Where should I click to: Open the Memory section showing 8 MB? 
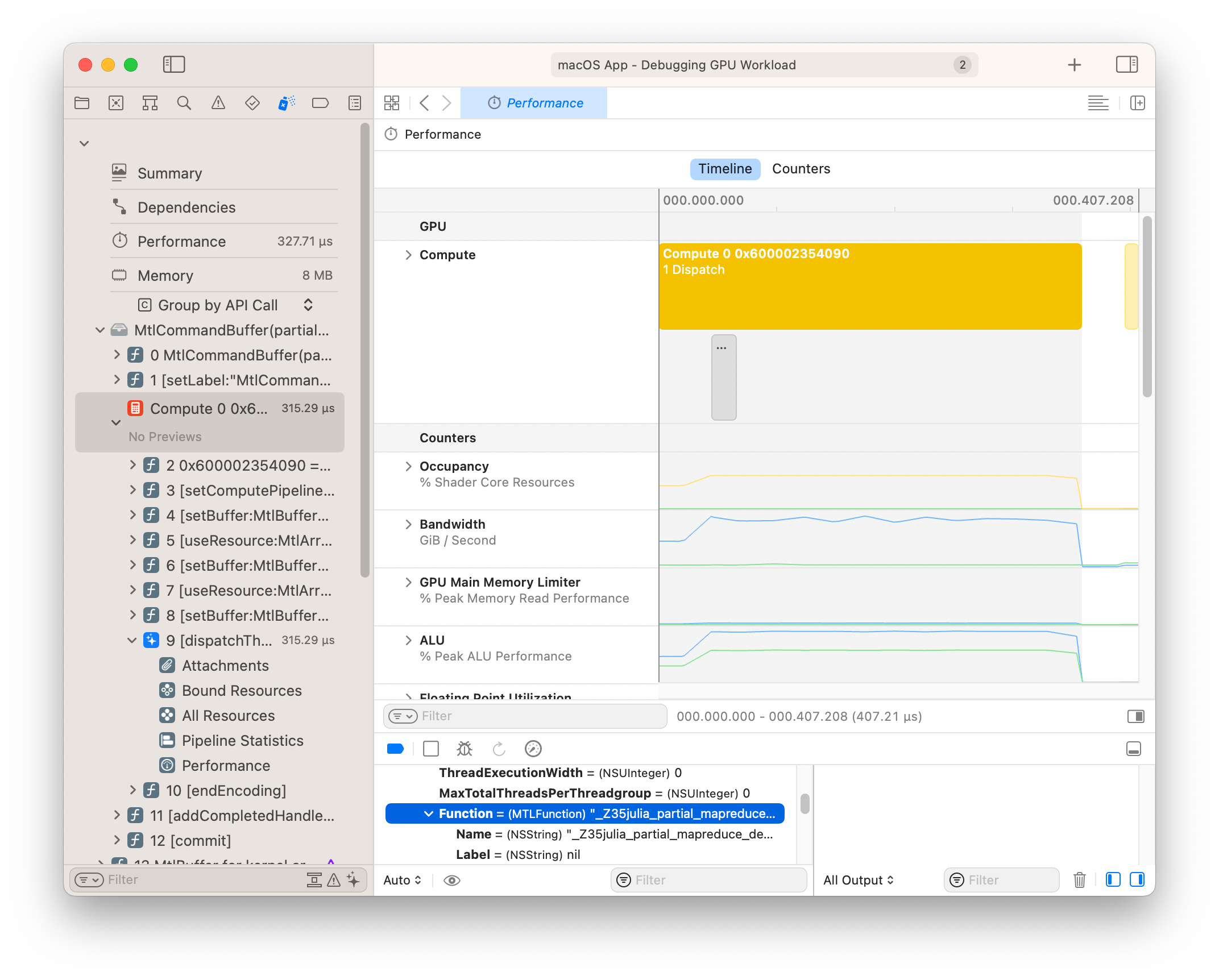[166, 275]
